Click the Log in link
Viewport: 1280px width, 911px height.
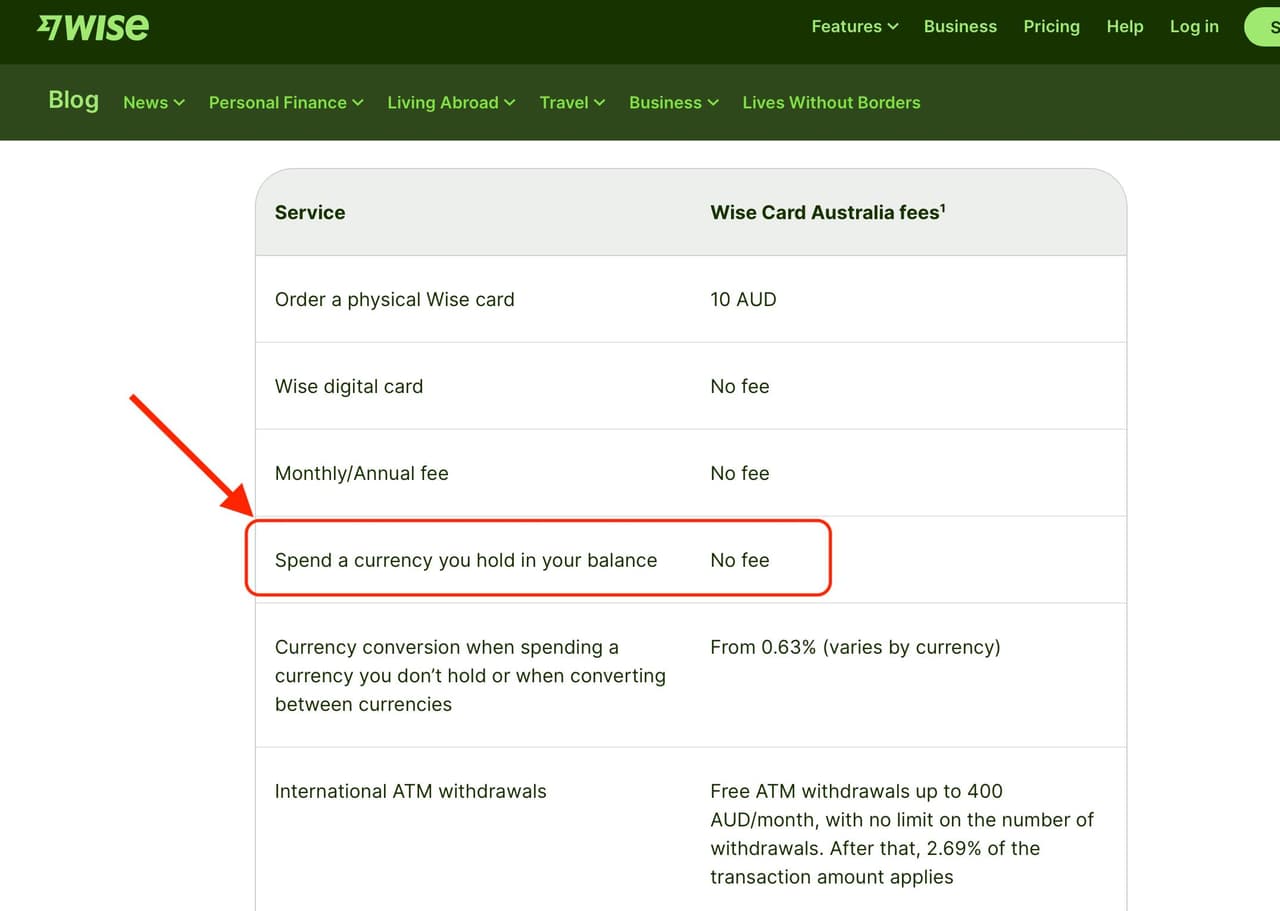tap(1194, 27)
